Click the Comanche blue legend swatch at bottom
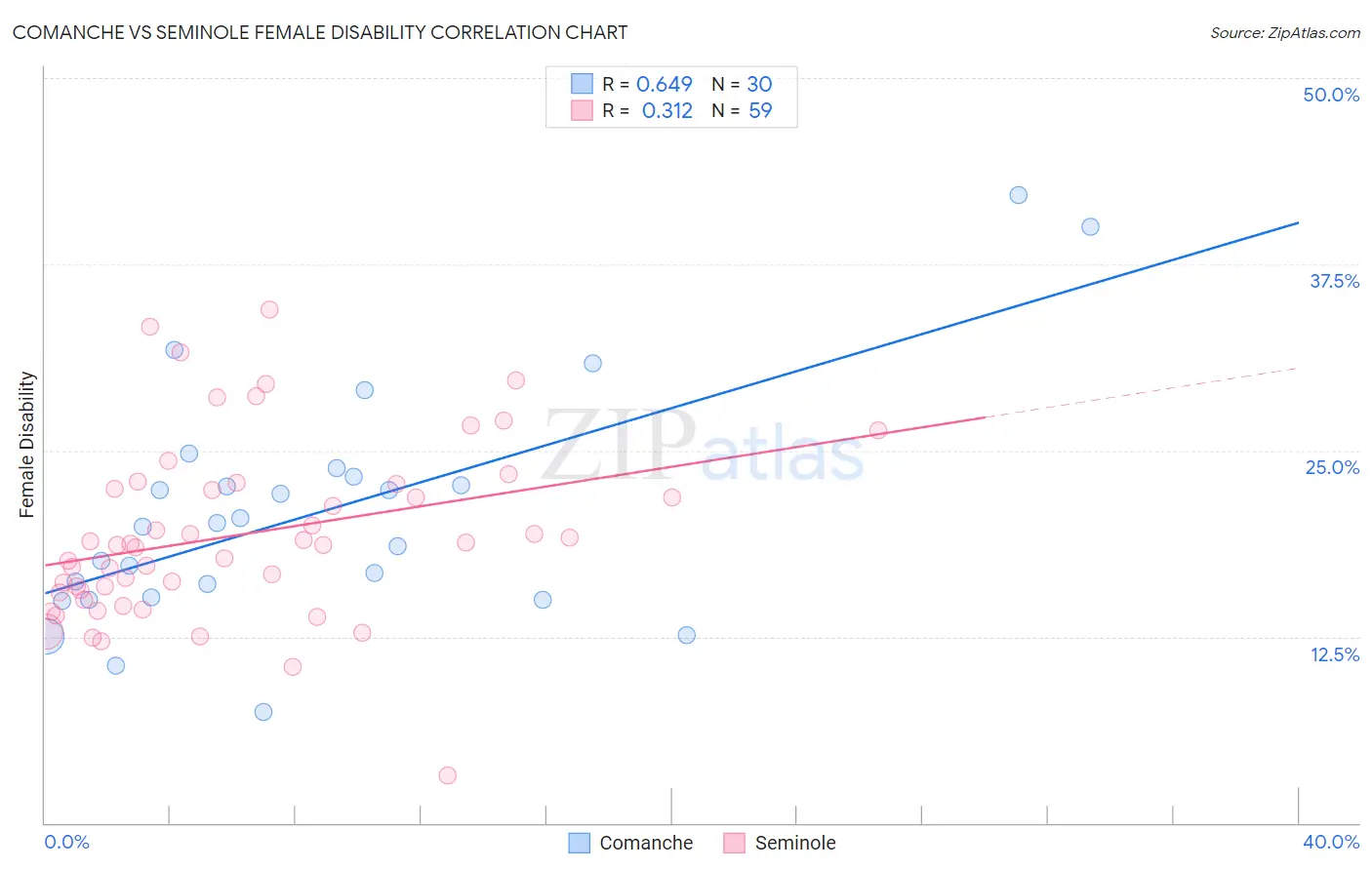The height and width of the screenshot is (870, 1372). tap(579, 843)
